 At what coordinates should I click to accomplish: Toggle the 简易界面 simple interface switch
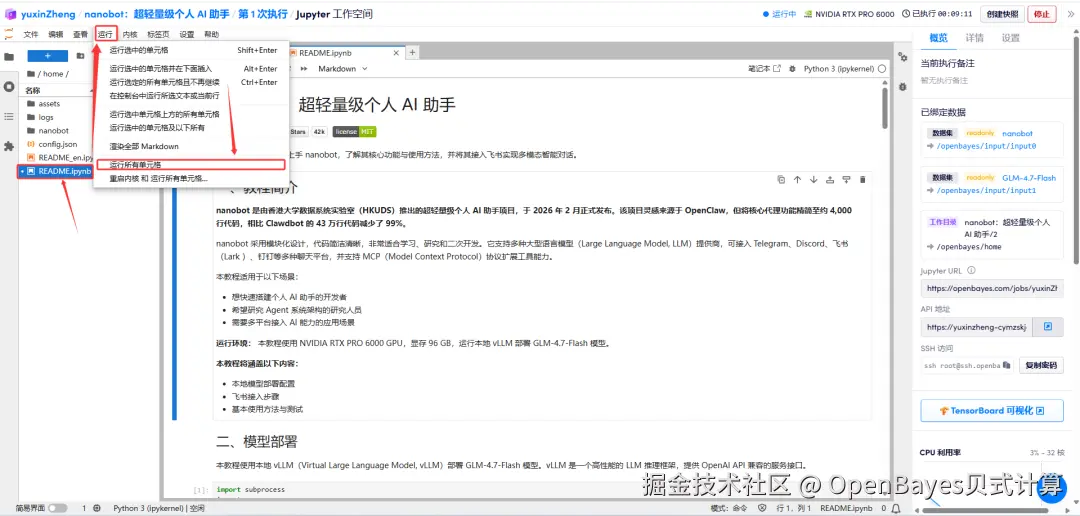(57, 508)
